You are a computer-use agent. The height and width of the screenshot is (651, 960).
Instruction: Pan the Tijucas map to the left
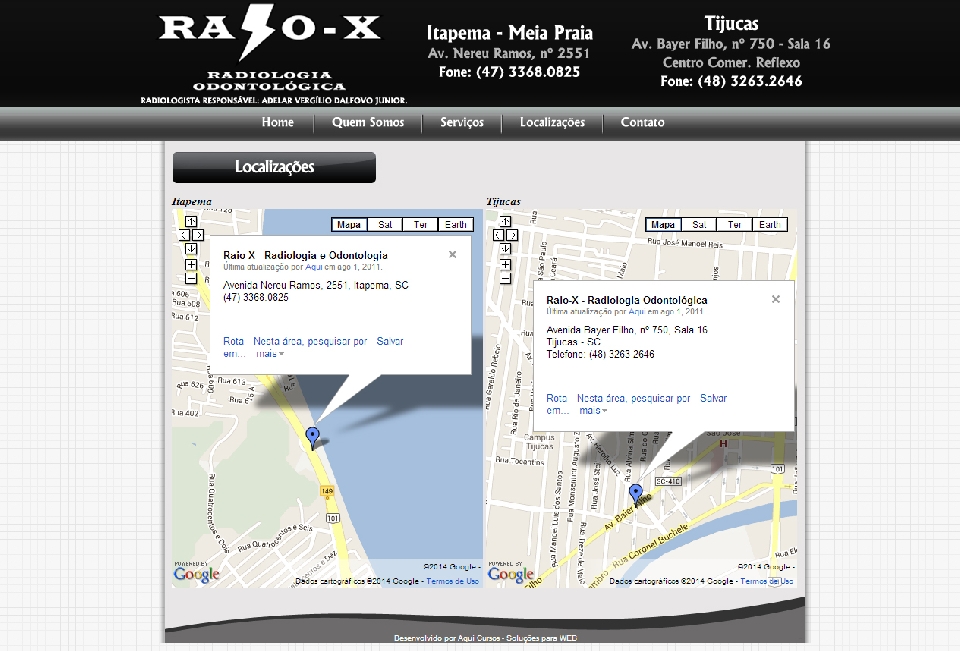click(x=497, y=235)
